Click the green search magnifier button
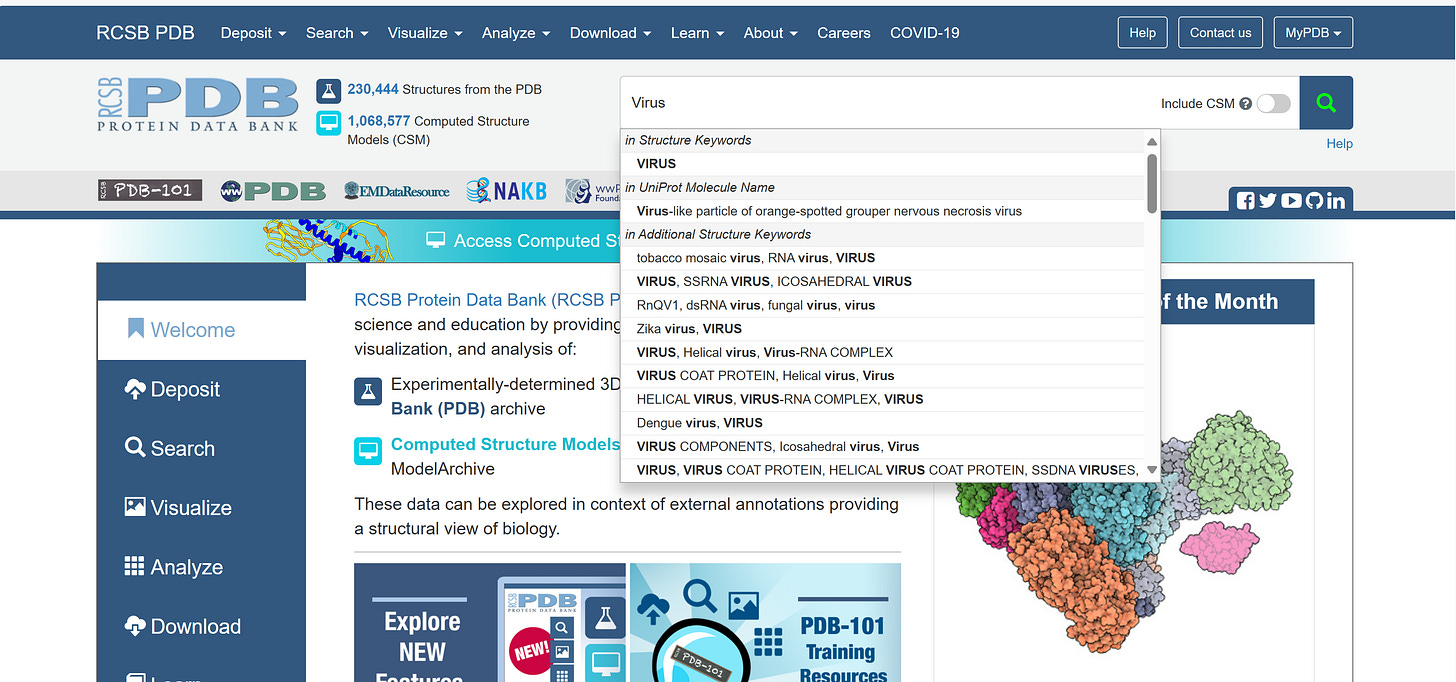Screen dimensions: 1456x682 tap(1326, 103)
